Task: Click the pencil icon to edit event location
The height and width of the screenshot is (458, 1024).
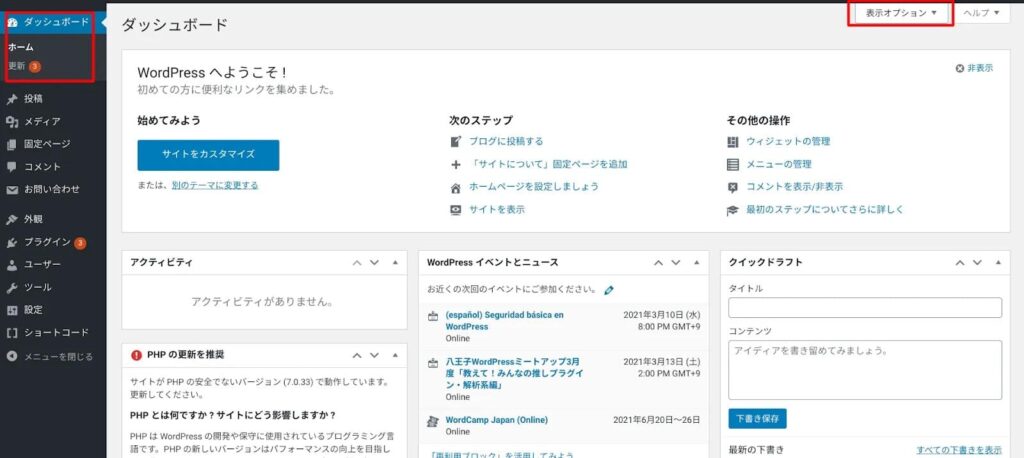Action: [609, 289]
